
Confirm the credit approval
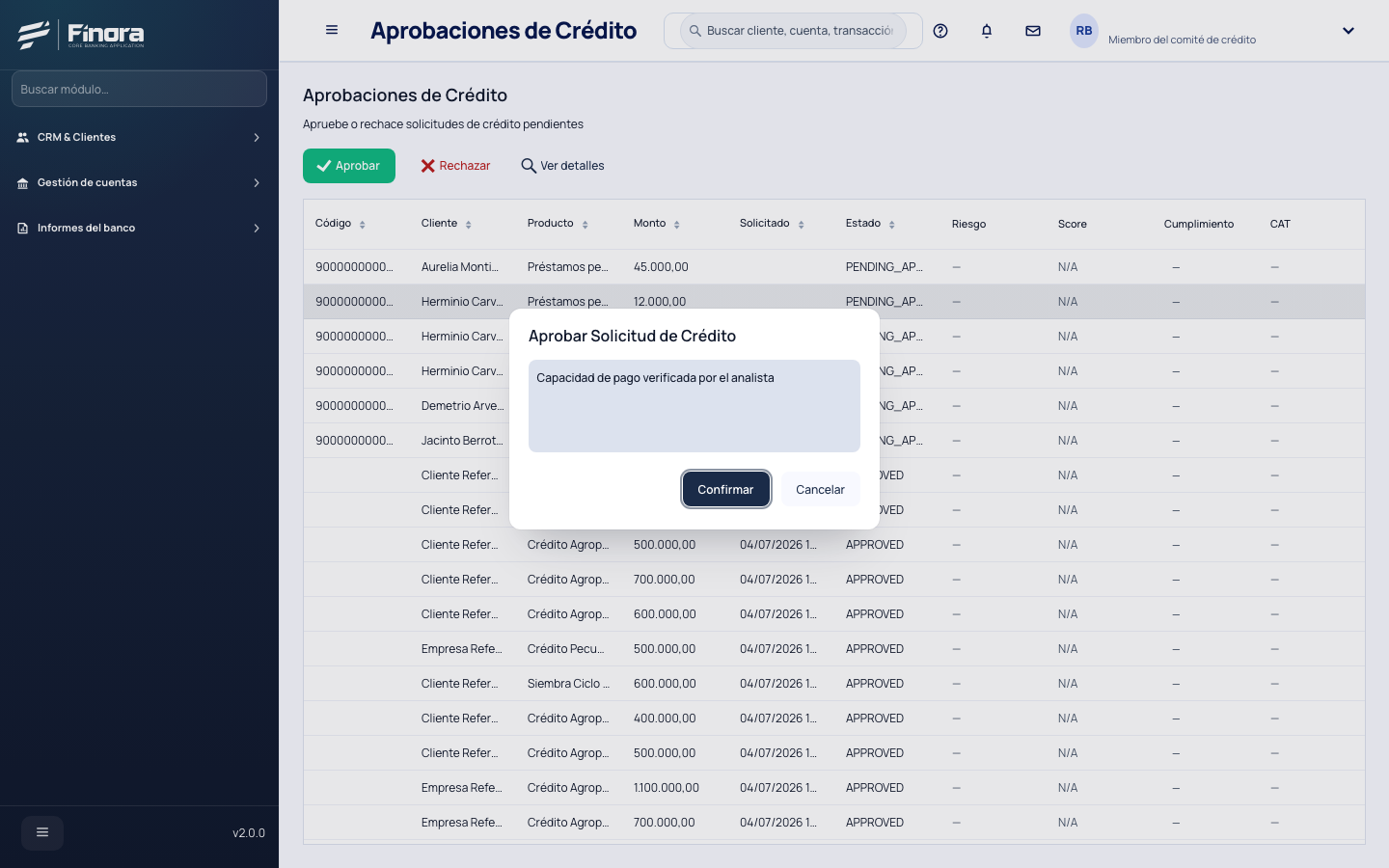pos(725,489)
